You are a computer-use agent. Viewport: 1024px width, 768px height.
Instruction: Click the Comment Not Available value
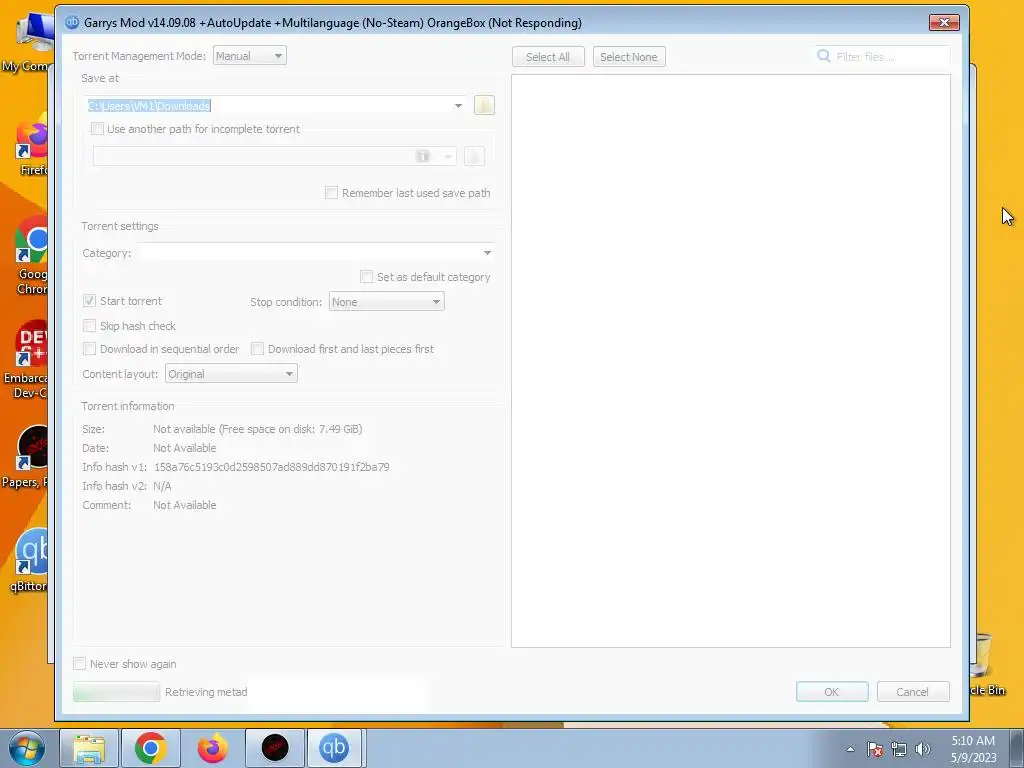click(x=185, y=505)
